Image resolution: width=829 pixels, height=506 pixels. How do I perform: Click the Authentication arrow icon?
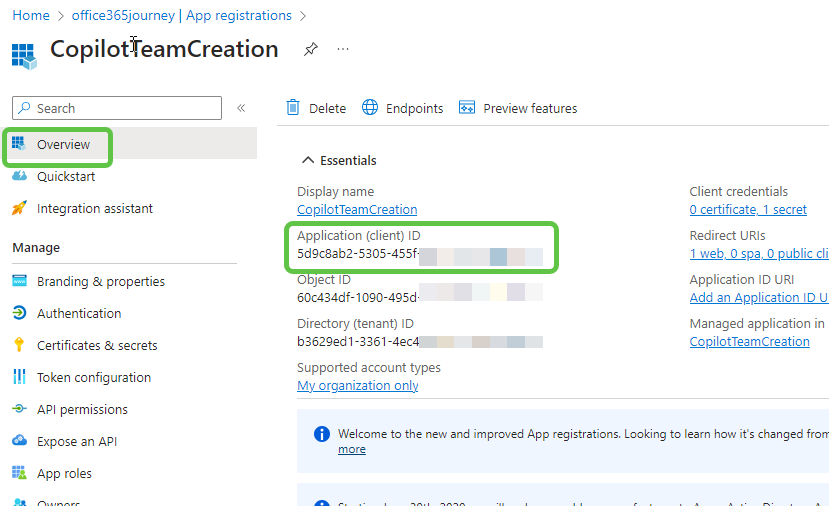coord(19,313)
